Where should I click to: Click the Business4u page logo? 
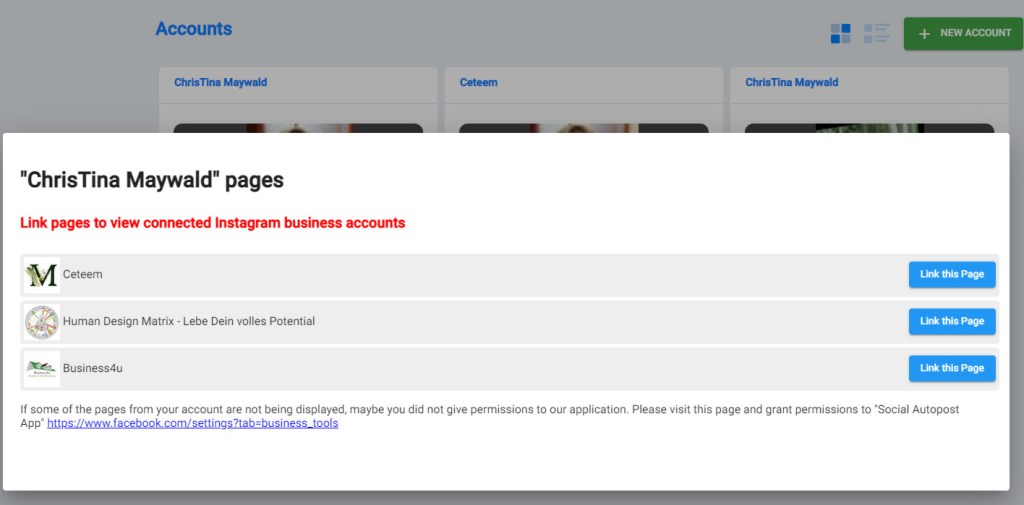click(42, 368)
